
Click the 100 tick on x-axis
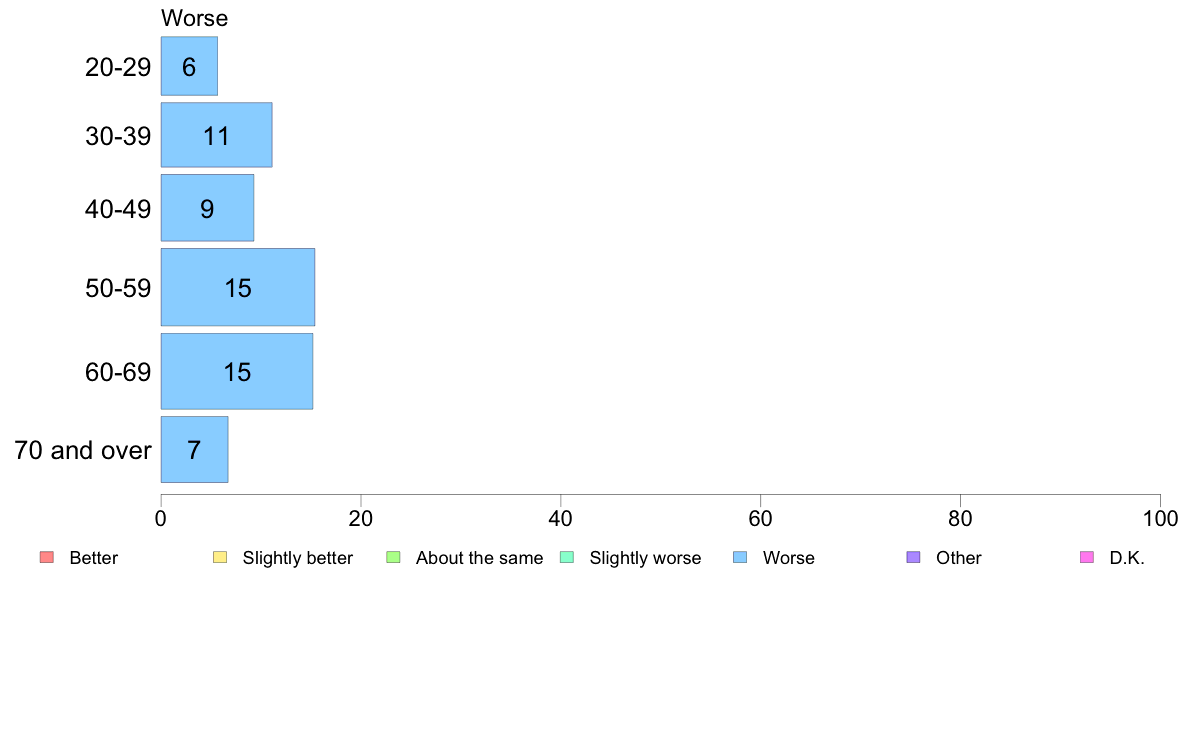[x=1160, y=518]
